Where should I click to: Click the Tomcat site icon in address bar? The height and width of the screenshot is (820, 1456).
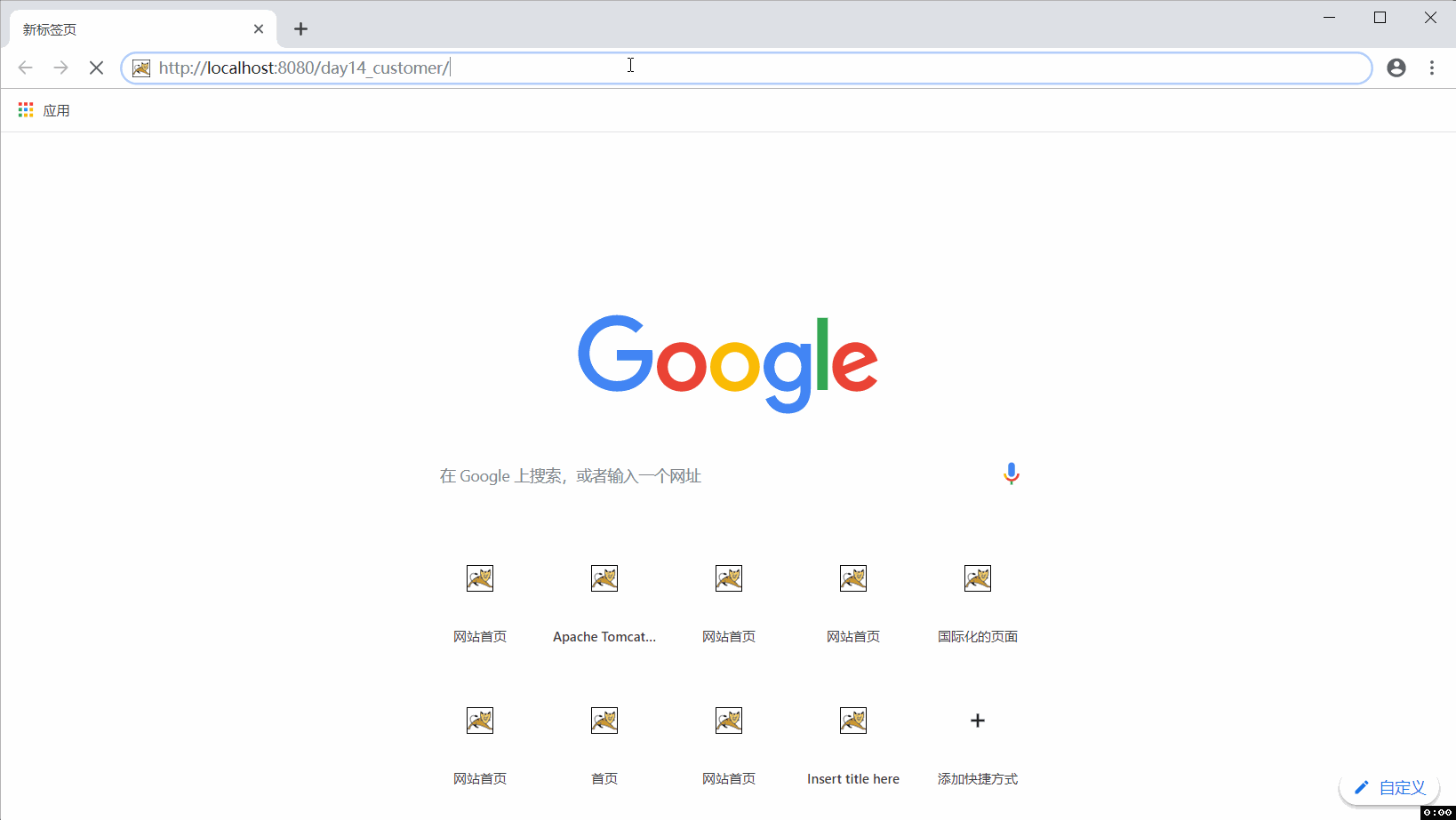click(x=141, y=68)
